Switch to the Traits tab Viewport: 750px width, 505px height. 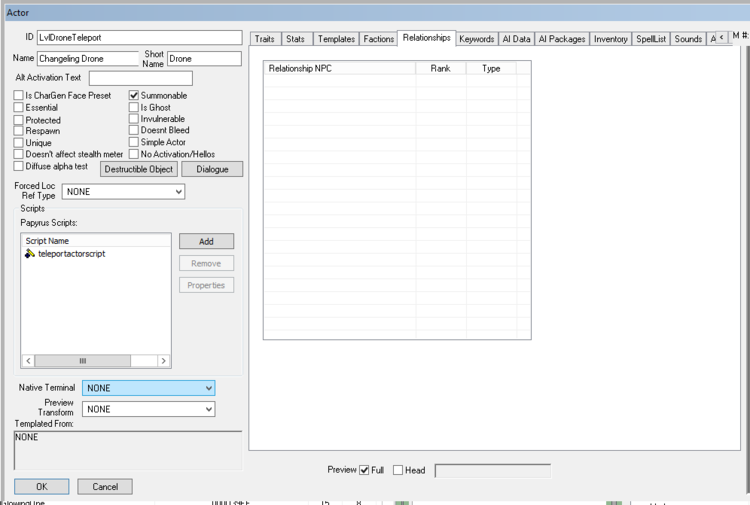265,39
